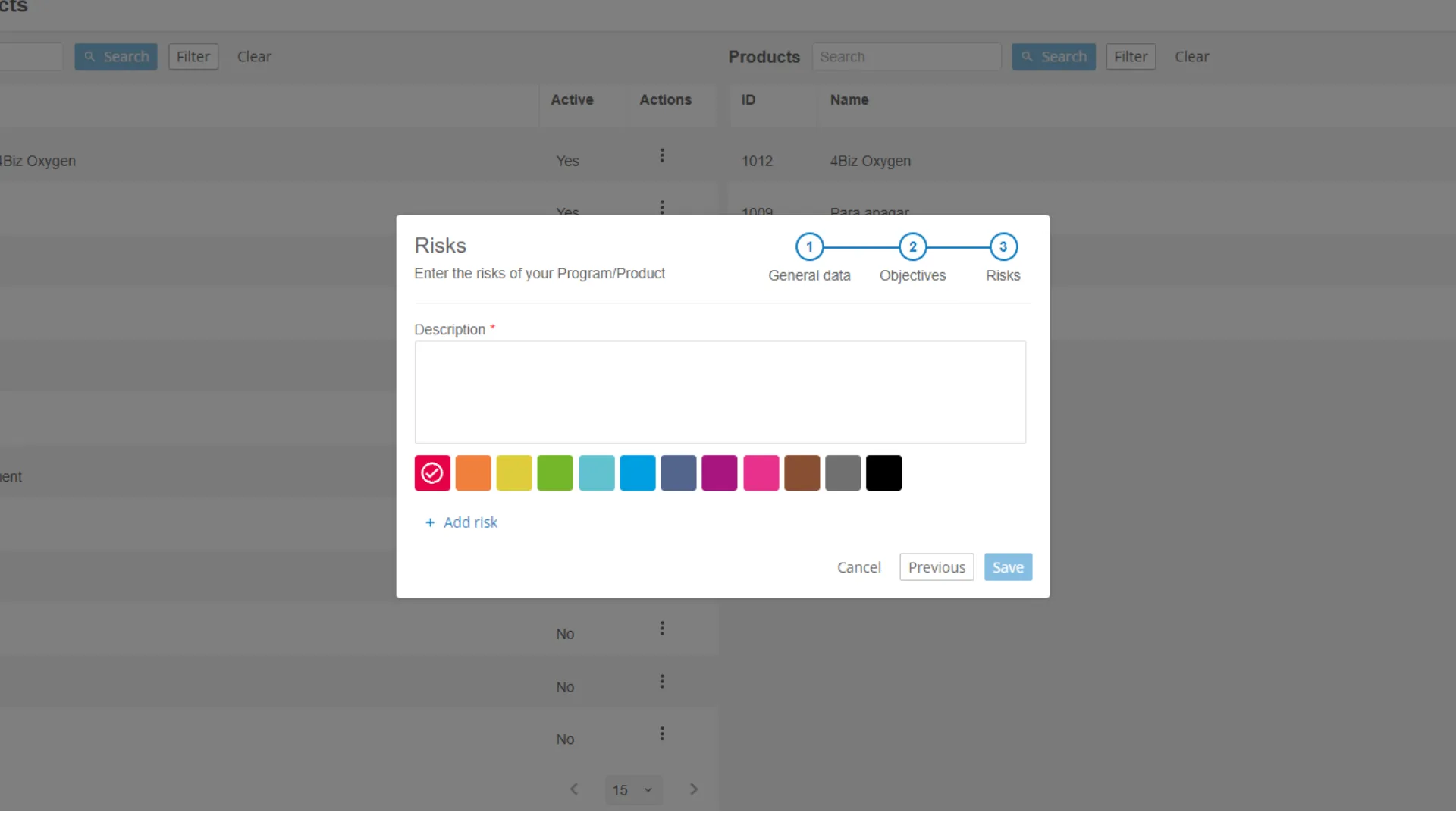This screenshot has width=1456, height=819.
Task: Choose the black color swatch
Action: (884, 473)
